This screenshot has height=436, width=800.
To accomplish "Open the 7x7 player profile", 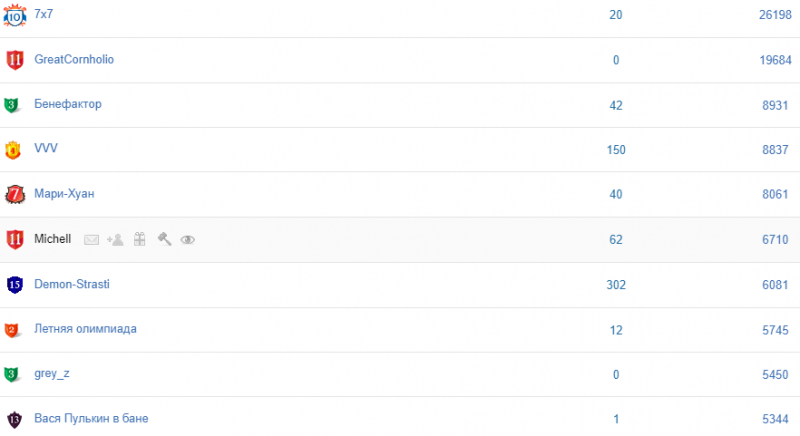I will 43,14.
